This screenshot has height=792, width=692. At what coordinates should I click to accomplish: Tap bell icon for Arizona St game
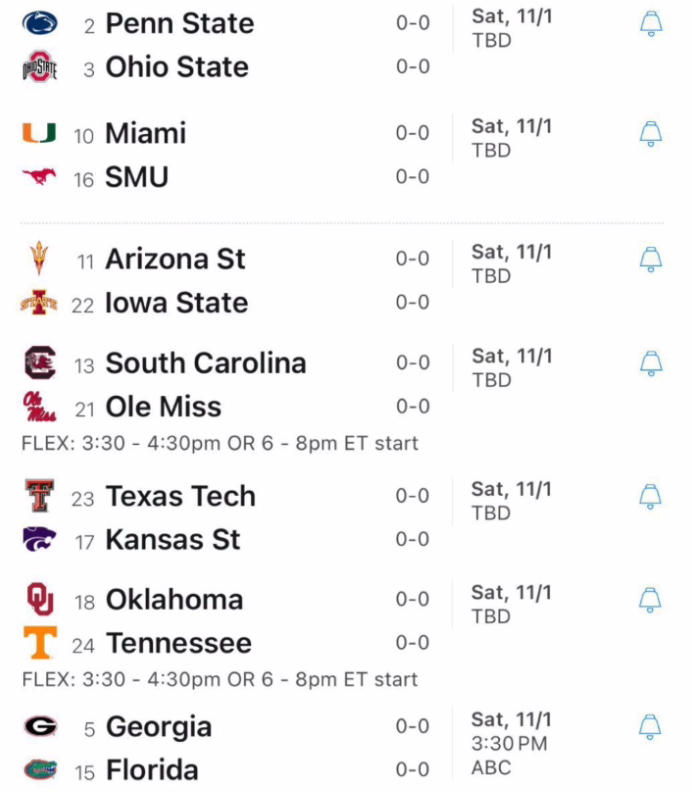(x=651, y=260)
